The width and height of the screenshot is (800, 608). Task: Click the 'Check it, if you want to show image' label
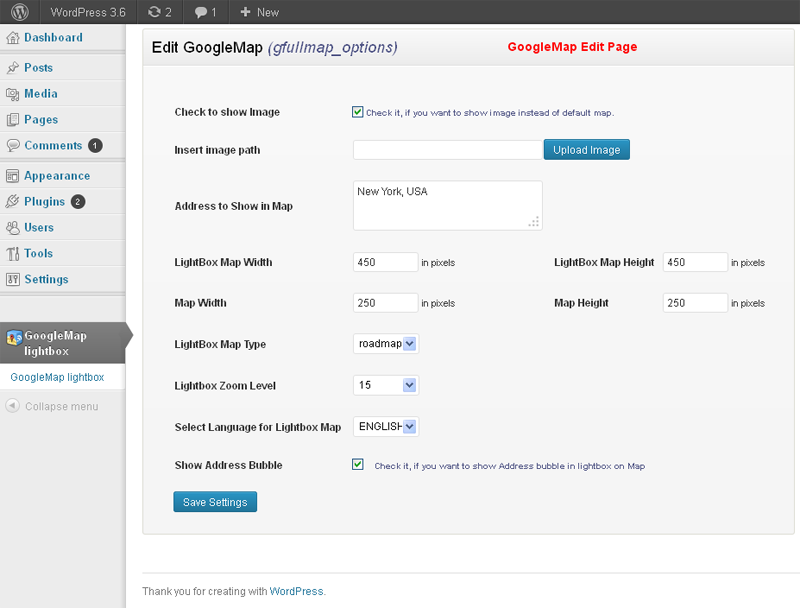490,113
